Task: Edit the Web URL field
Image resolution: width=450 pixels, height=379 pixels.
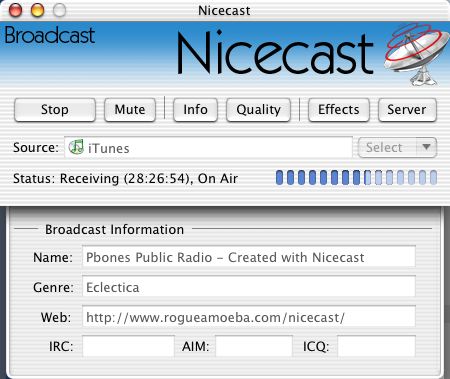Action: click(249, 317)
